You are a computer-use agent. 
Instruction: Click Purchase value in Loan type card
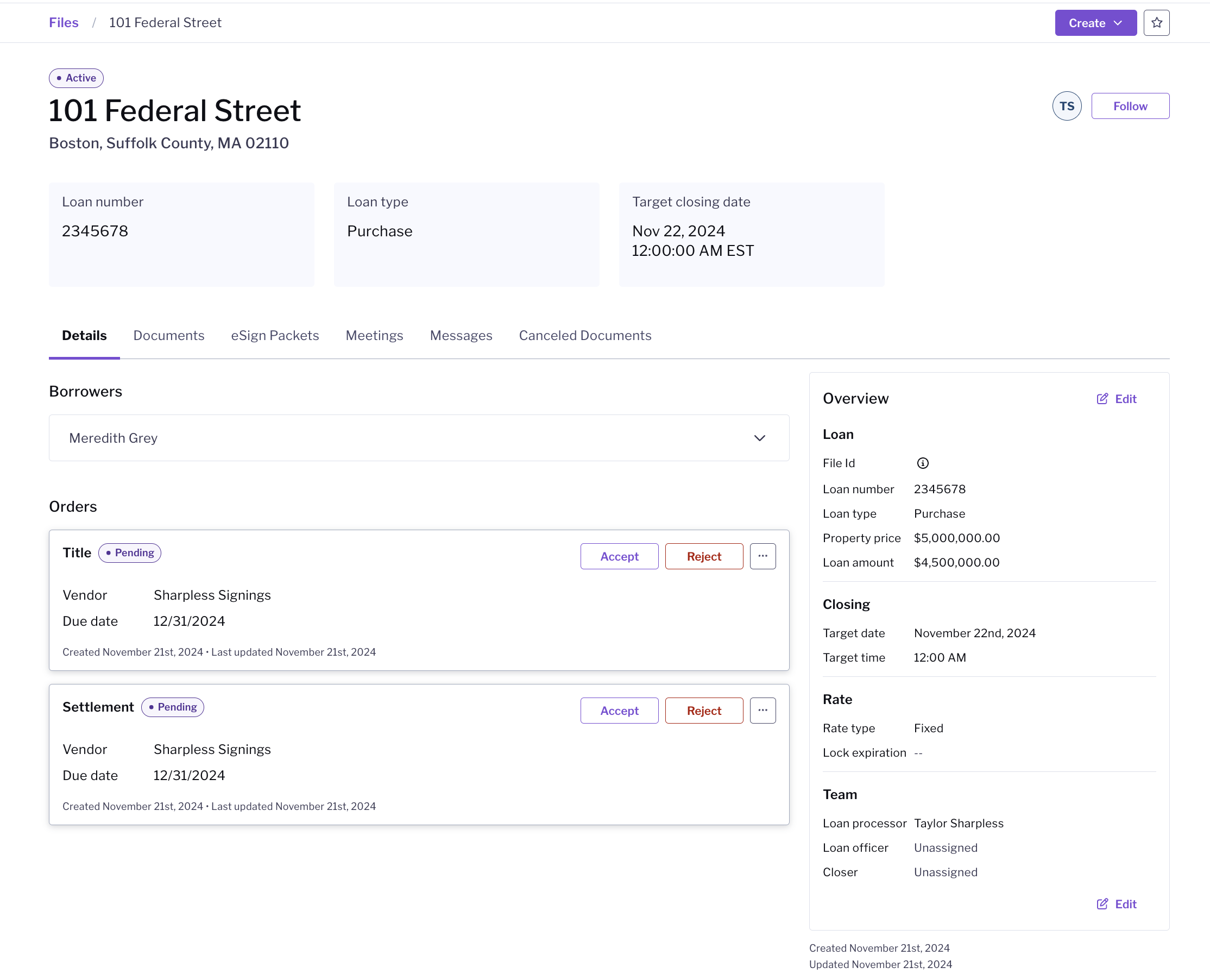click(379, 231)
